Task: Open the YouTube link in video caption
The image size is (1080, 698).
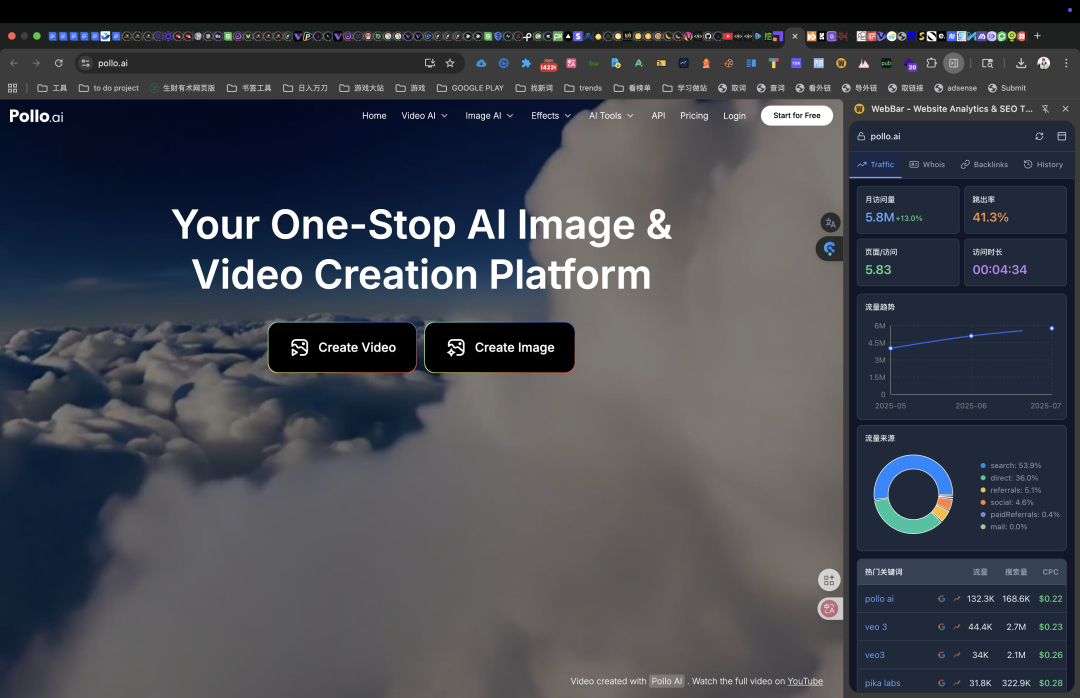Action: pos(805,681)
